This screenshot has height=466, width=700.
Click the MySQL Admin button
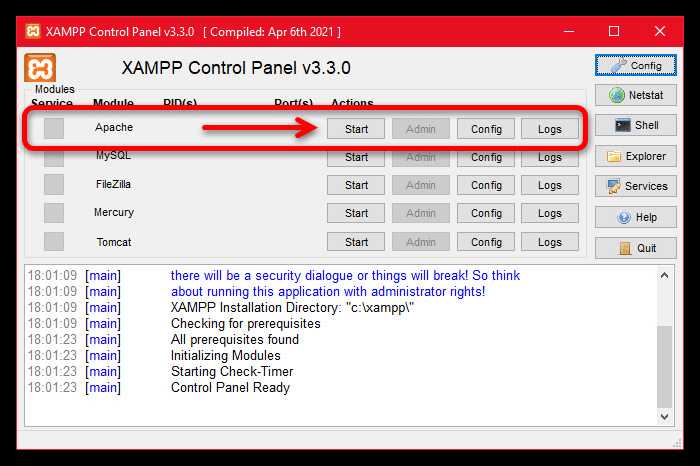(421, 158)
